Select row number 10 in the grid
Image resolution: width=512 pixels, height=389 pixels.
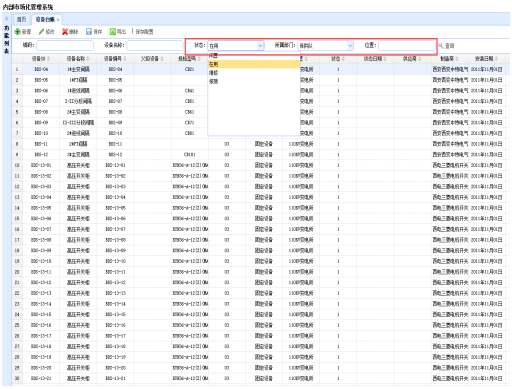[17, 165]
